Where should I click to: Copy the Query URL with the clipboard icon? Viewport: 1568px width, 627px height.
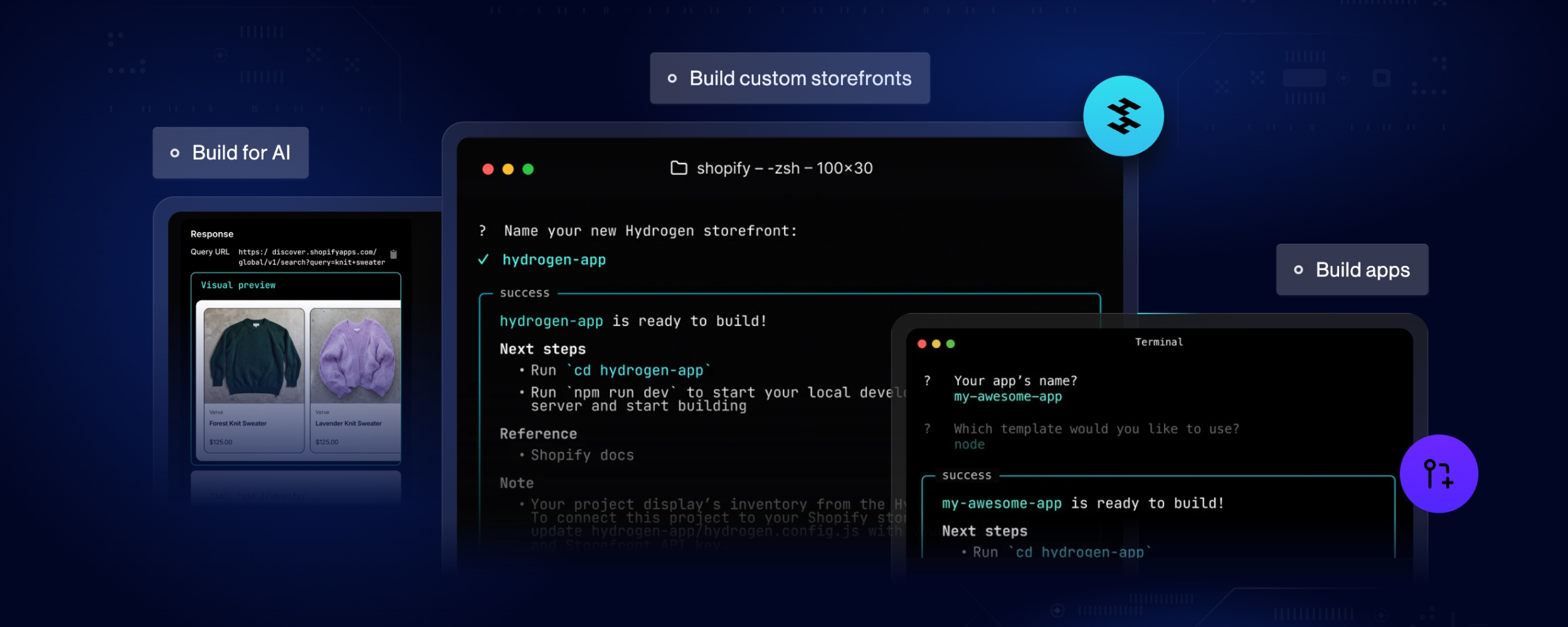click(393, 254)
